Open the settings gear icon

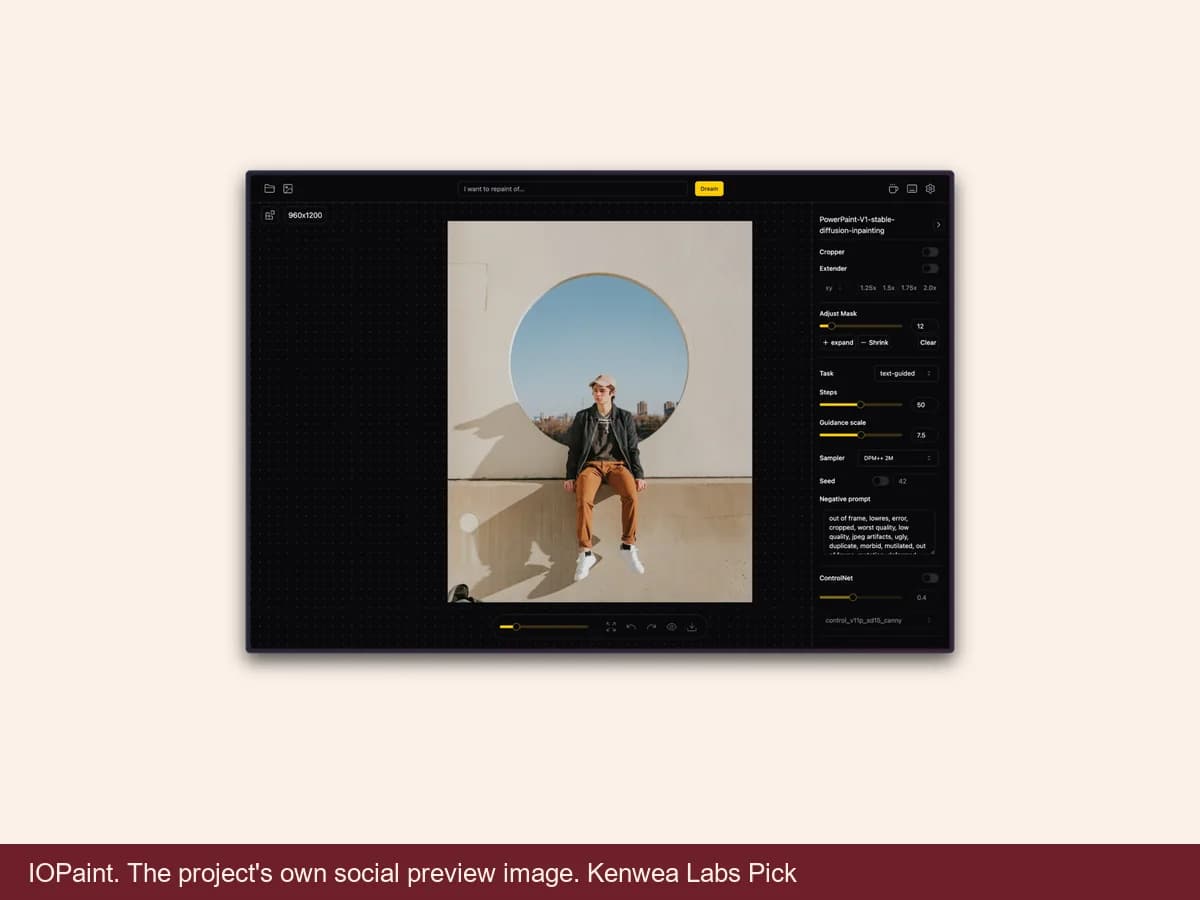930,188
